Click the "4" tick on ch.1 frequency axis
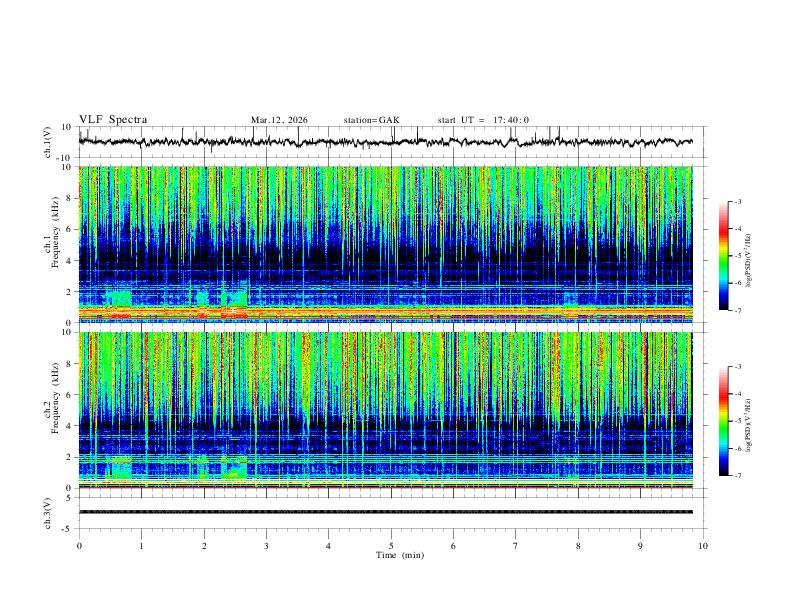The width and height of the screenshot is (792, 612). (70, 261)
